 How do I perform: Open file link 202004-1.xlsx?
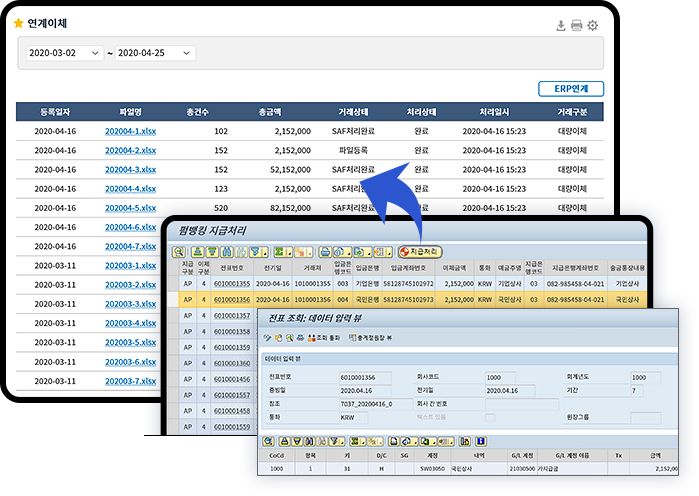[130, 131]
